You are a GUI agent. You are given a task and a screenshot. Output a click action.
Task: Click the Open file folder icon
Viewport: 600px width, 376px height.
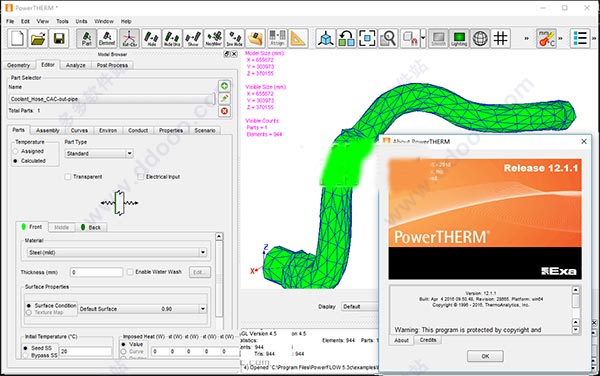[x=38, y=39]
